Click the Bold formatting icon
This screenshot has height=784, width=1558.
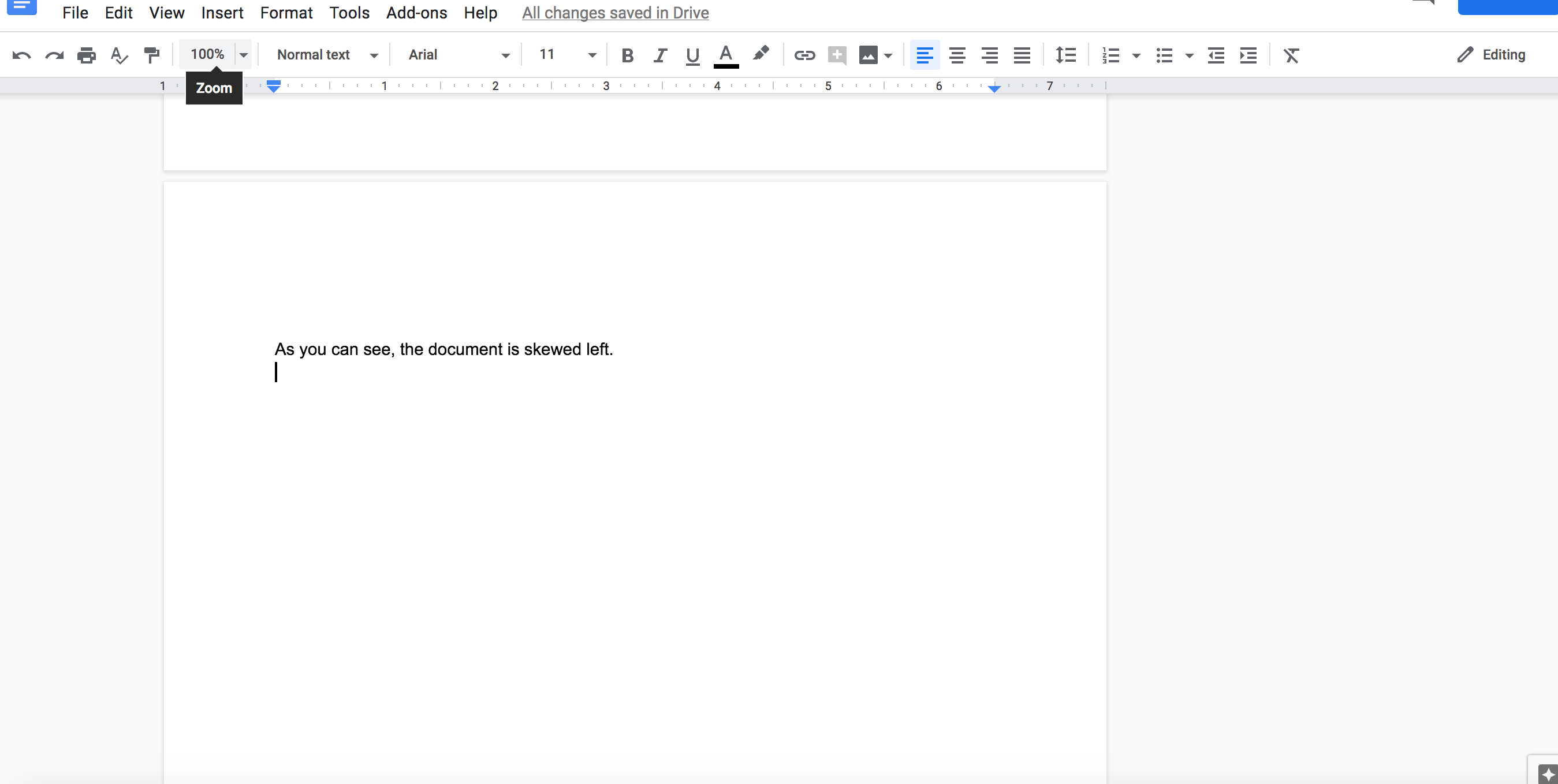click(626, 55)
